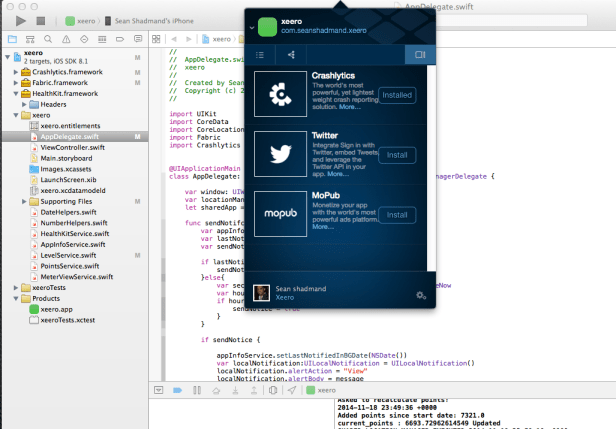
Task: Click the Step Into debug icon
Action: (x=235, y=390)
